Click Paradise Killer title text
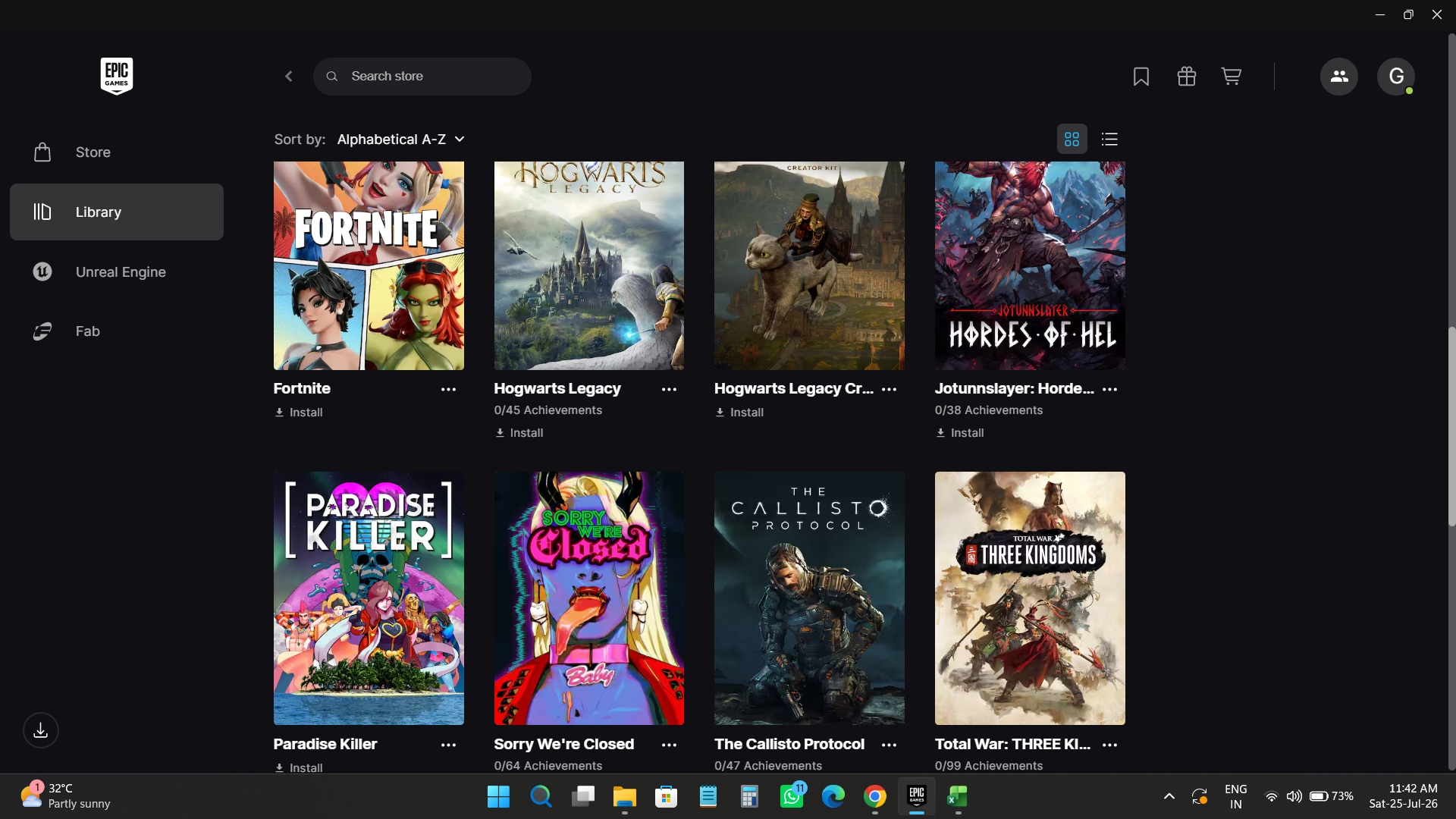The height and width of the screenshot is (819, 1456). pyautogui.click(x=325, y=744)
